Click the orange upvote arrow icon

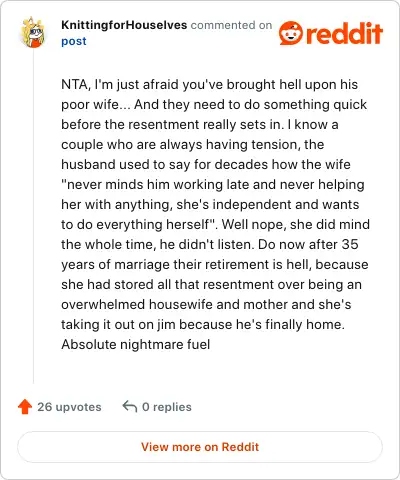(x=25, y=407)
